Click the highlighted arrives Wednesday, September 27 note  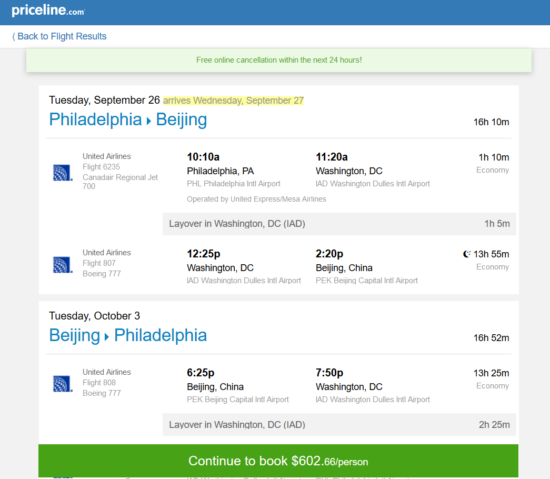coord(233,101)
